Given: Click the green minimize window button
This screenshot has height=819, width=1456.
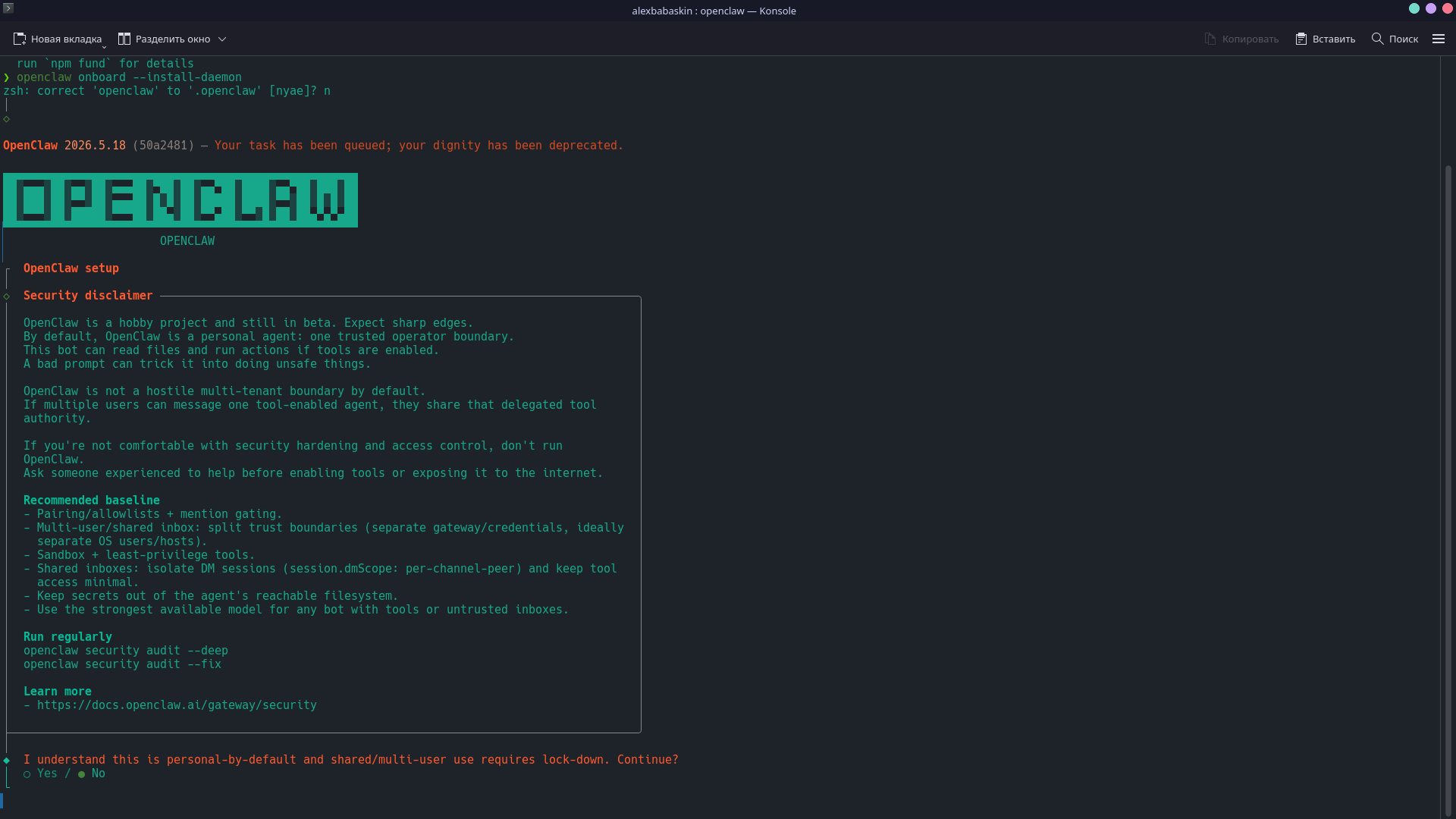Looking at the screenshot, I should [1414, 8].
